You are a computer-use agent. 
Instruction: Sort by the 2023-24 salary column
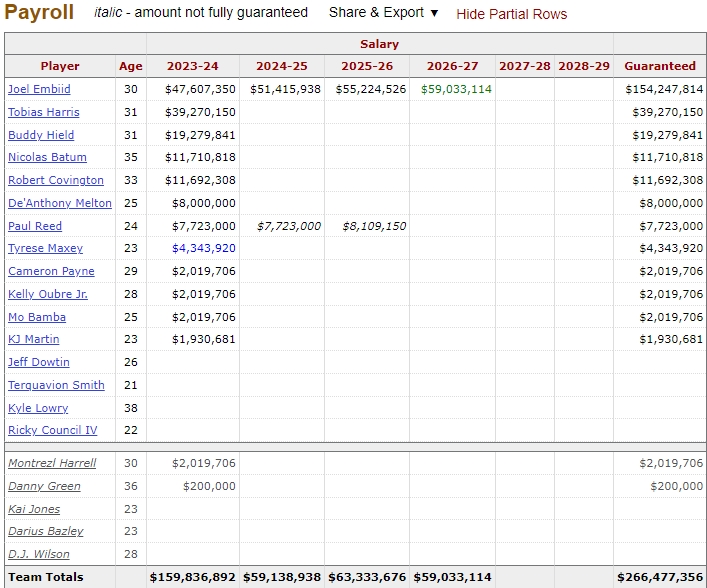click(192, 66)
